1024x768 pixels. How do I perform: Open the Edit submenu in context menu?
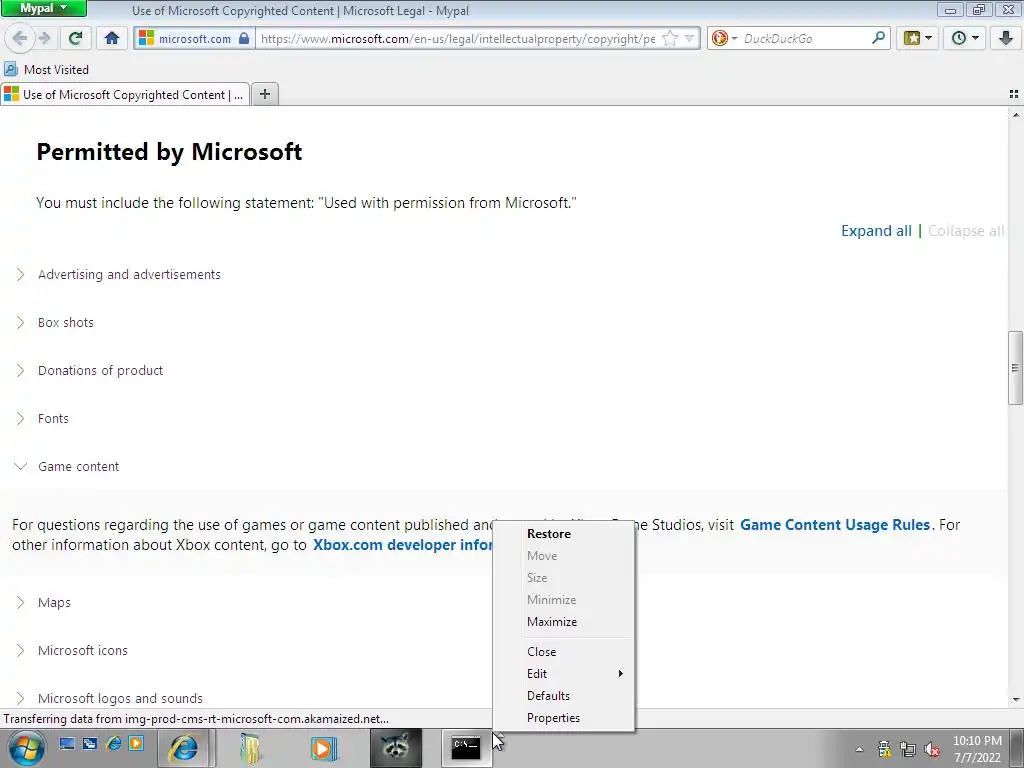[x=563, y=673]
